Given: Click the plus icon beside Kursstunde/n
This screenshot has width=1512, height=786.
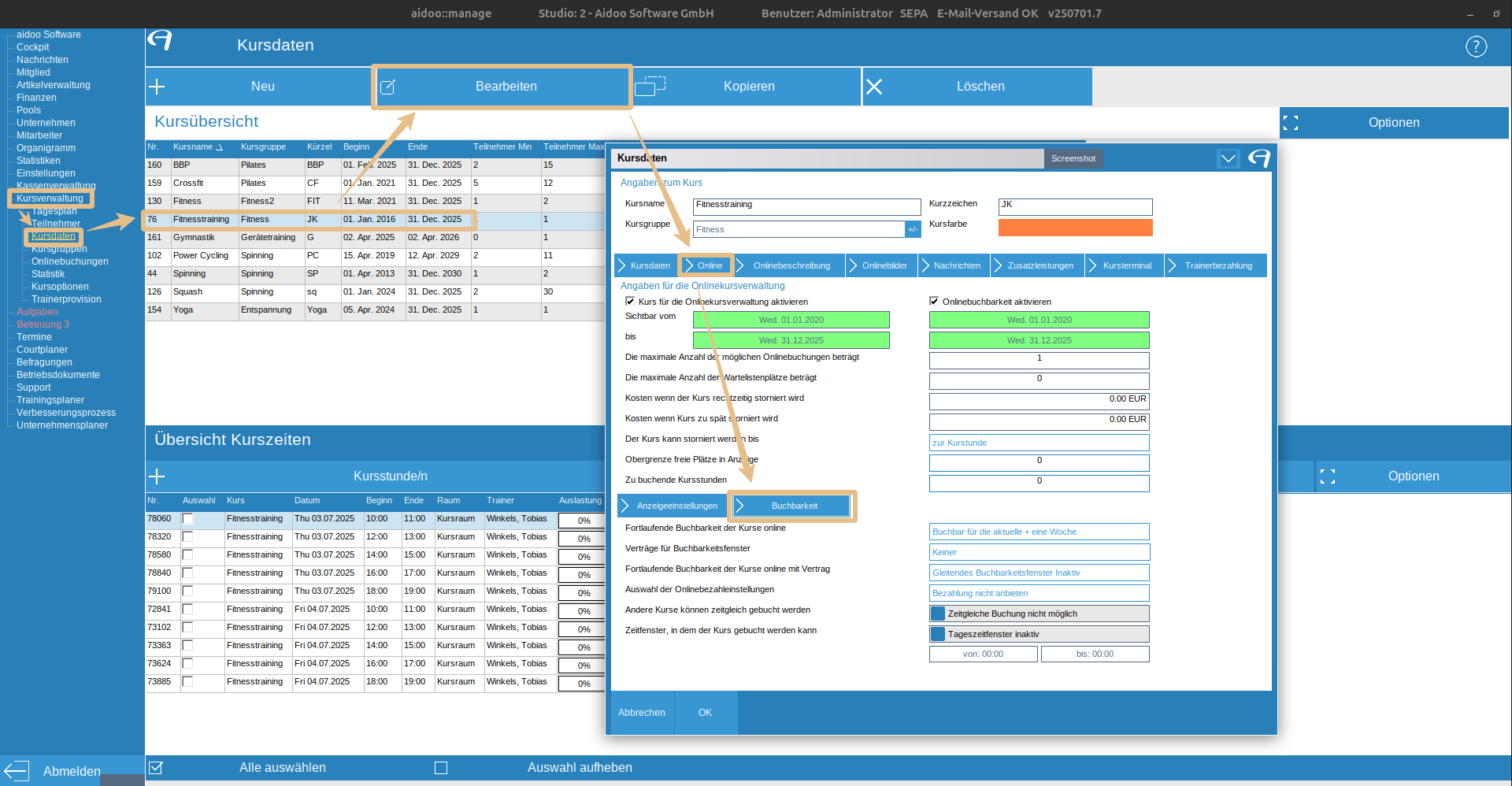Looking at the screenshot, I should 157,476.
